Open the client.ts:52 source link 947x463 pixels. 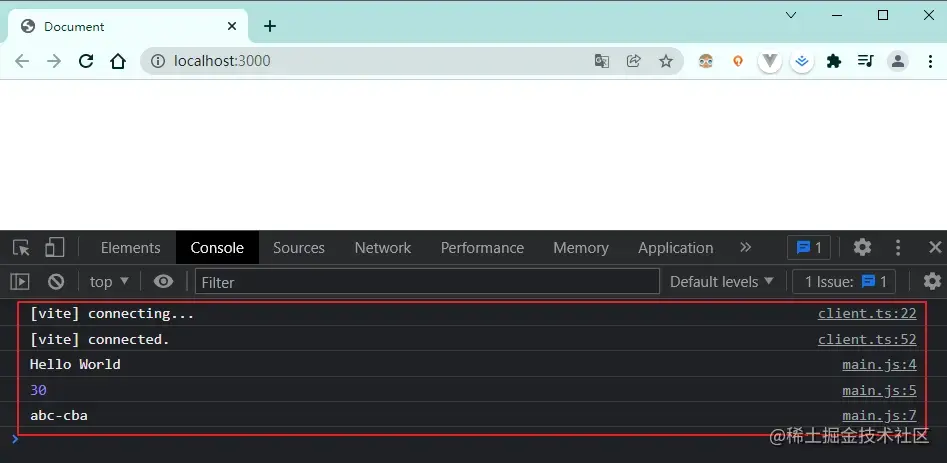(867, 339)
